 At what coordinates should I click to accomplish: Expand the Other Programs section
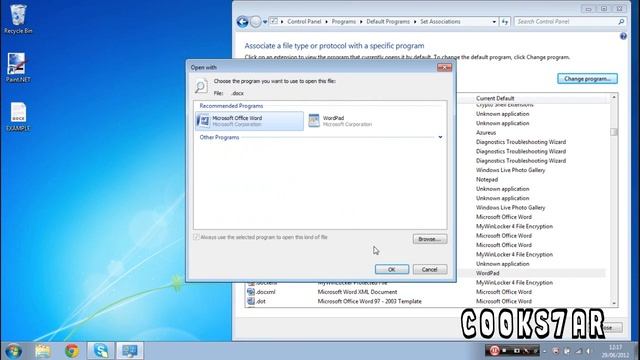[x=440, y=137]
